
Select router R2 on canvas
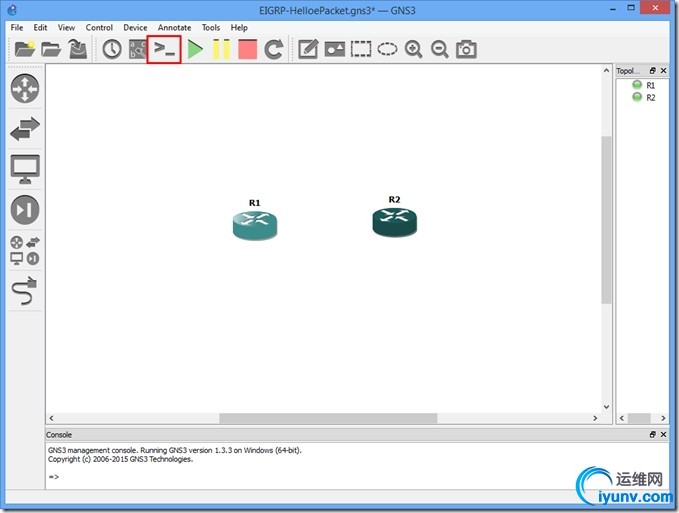394,222
